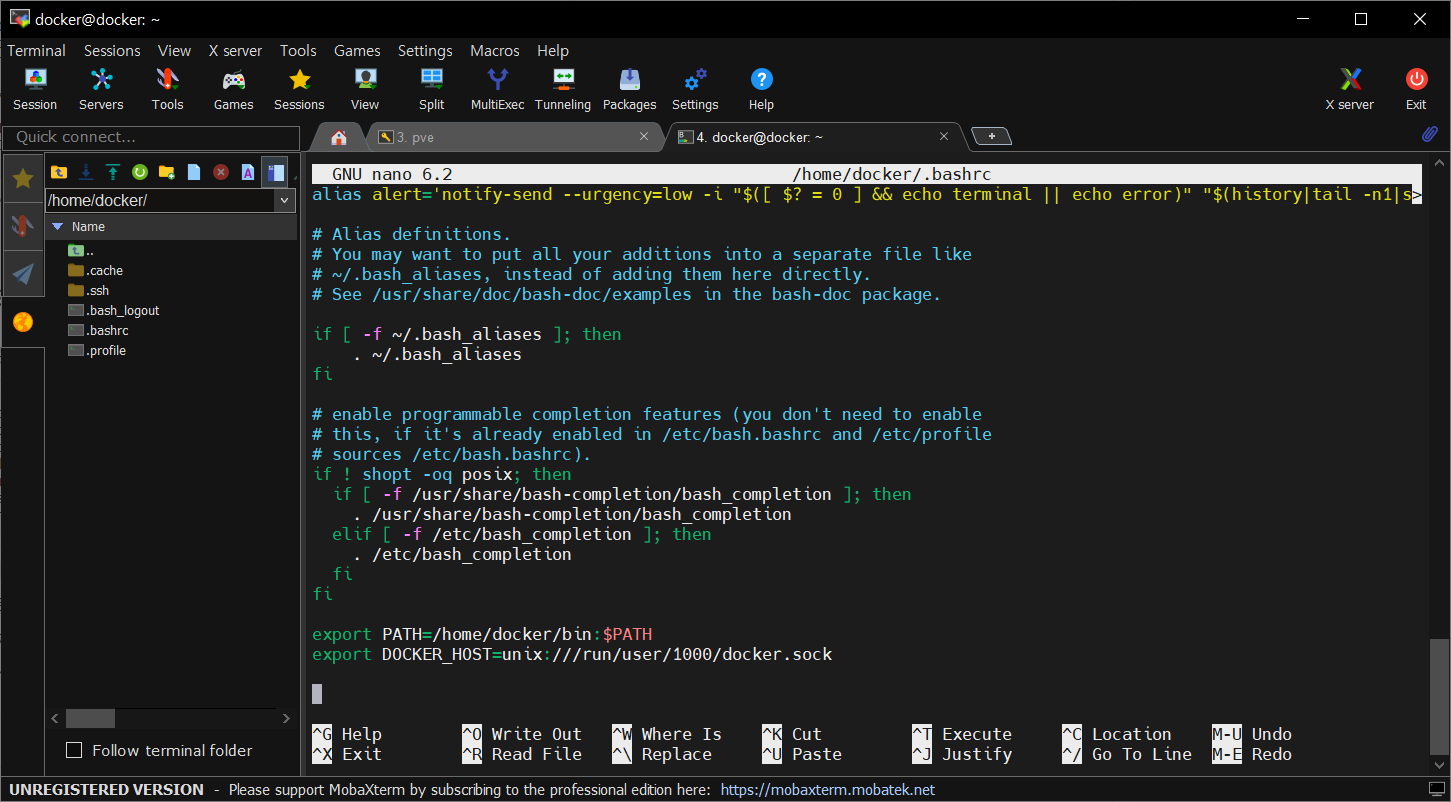Open the paperclip icon beside the tabs
1451x802 pixels.
pyautogui.click(x=1429, y=134)
